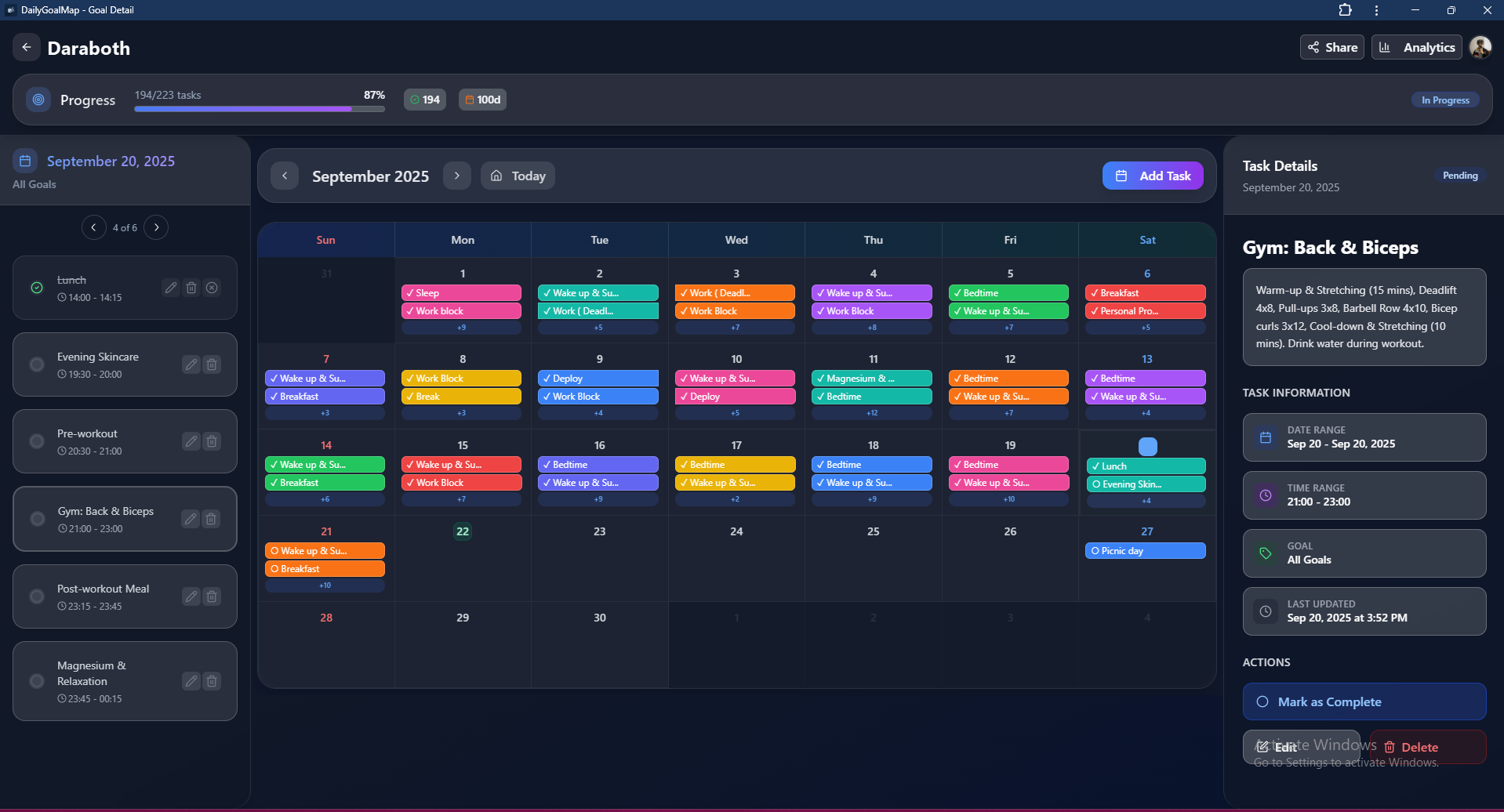Image resolution: width=1504 pixels, height=812 pixels.
Task: Delete the Post-workout Meal task
Action: tap(212, 596)
